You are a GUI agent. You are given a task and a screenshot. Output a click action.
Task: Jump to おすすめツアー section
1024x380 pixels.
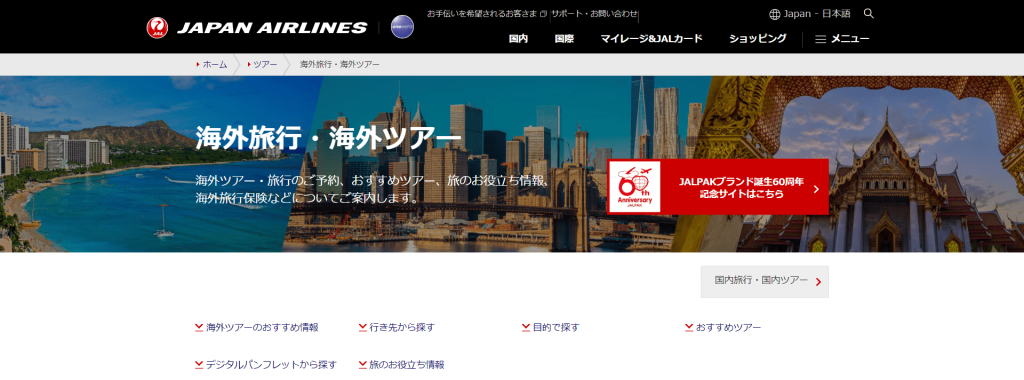click(x=723, y=327)
